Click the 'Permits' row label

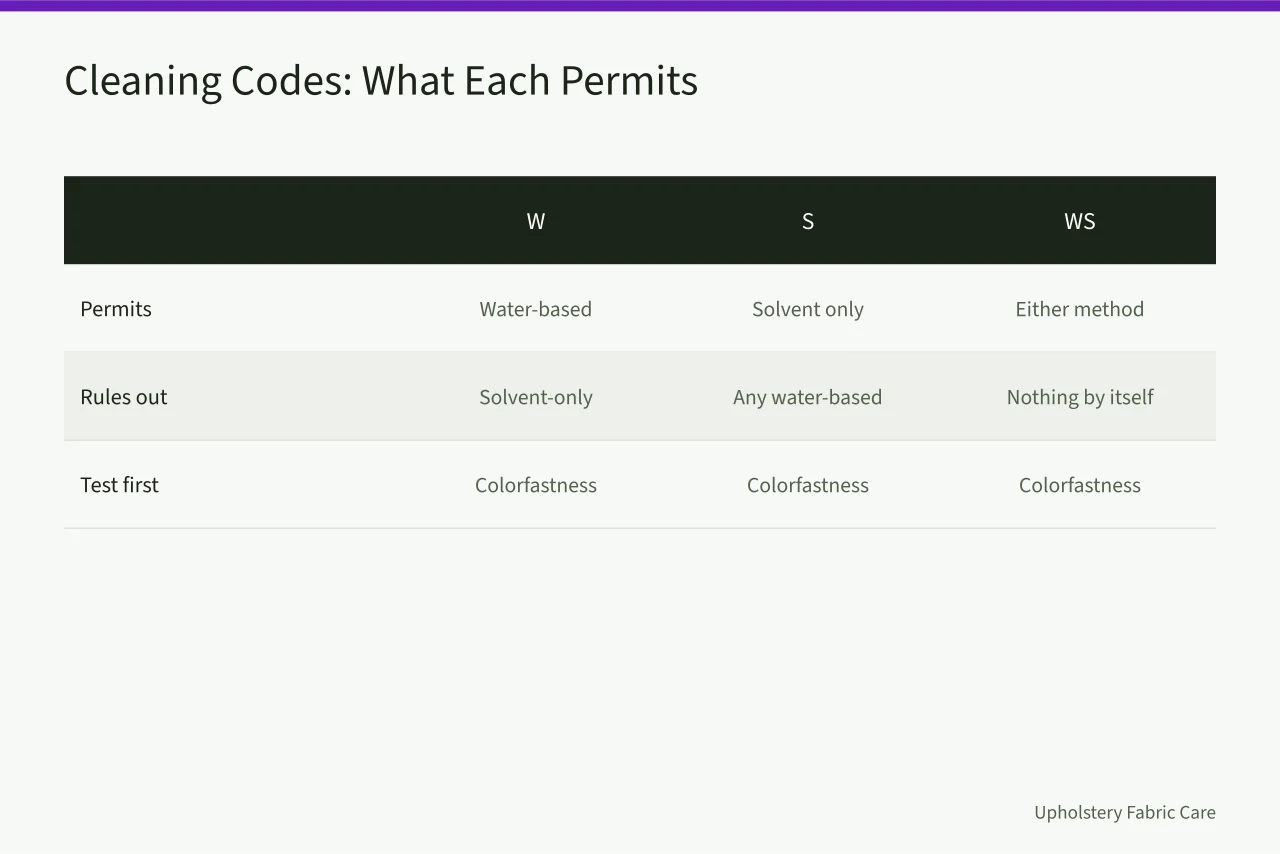(x=116, y=309)
